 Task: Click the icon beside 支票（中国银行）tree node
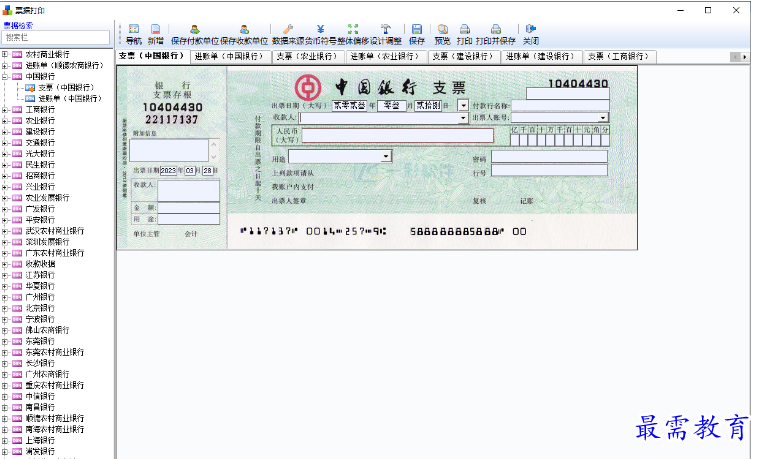(30, 87)
